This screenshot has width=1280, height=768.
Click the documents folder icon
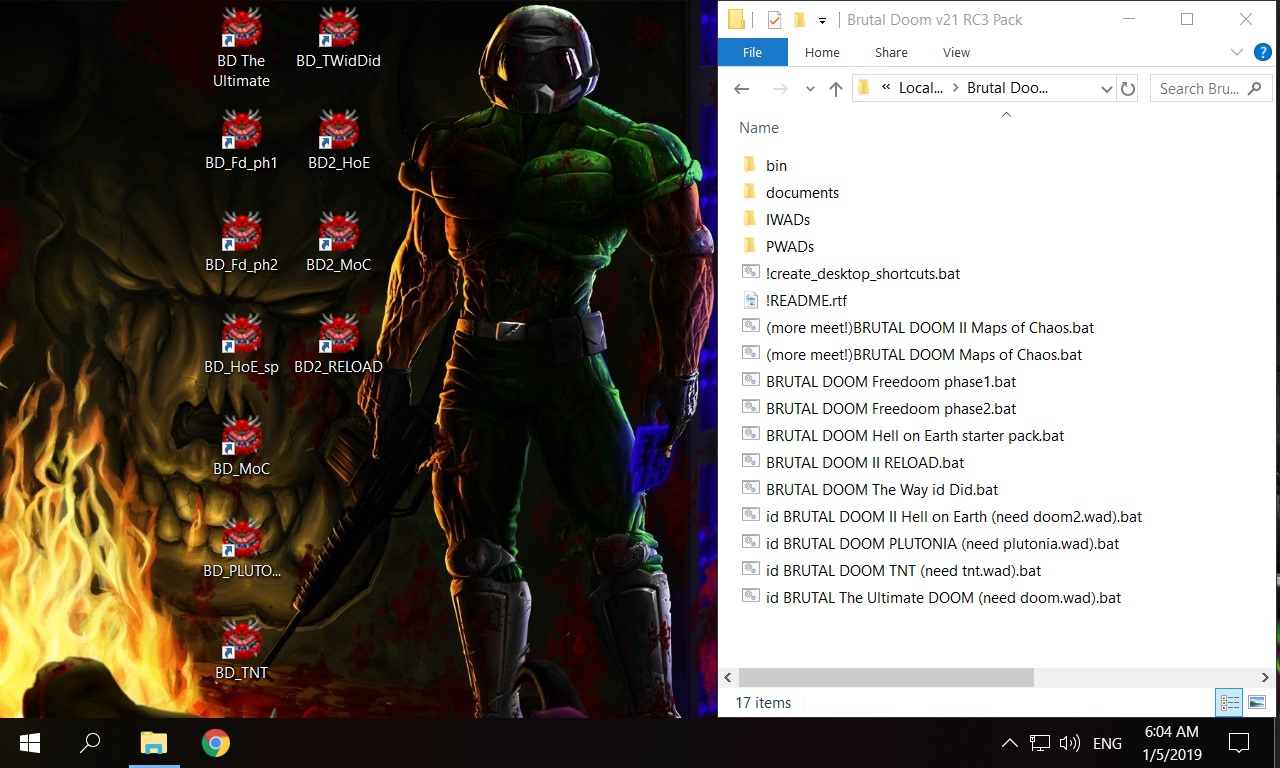(750, 192)
